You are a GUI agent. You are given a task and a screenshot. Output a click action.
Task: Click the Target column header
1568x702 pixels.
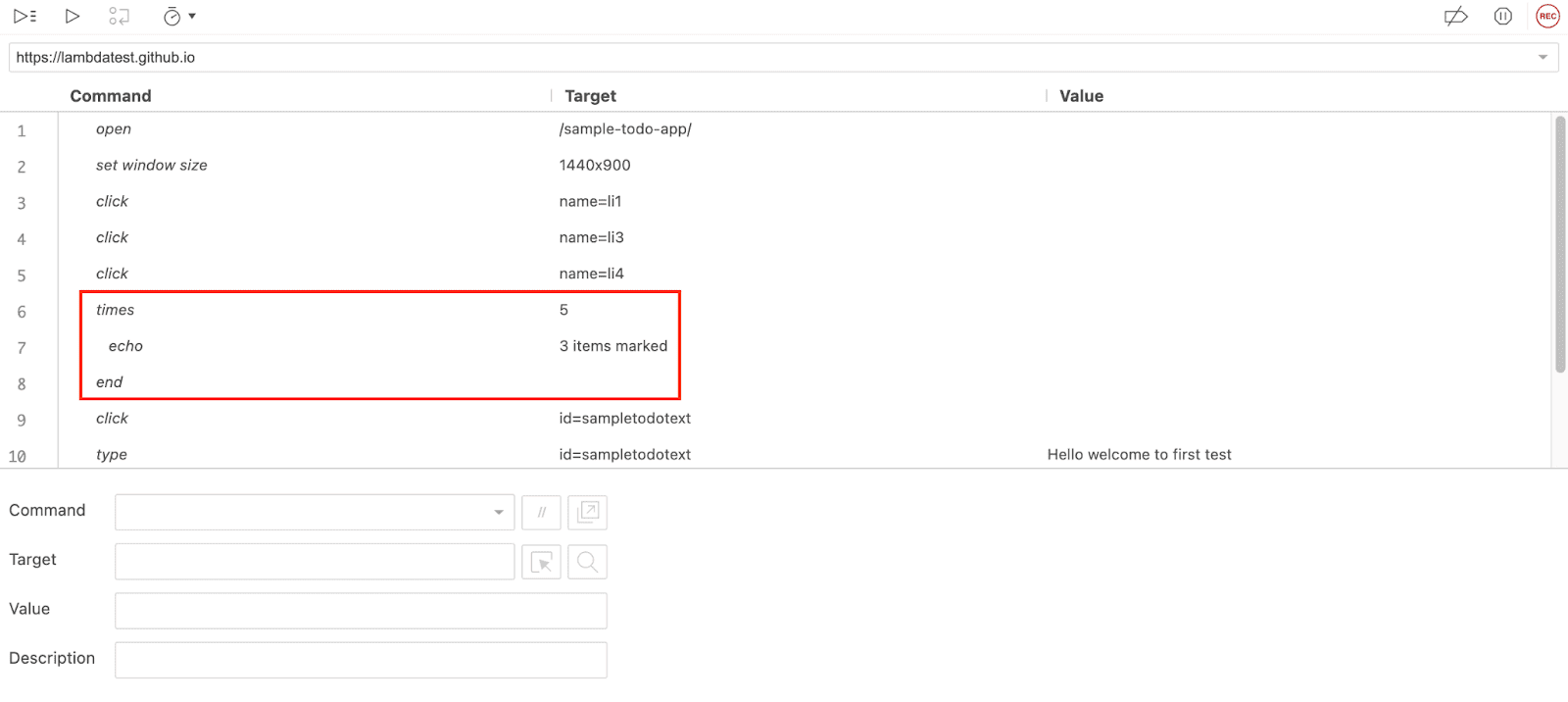(590, 96)
